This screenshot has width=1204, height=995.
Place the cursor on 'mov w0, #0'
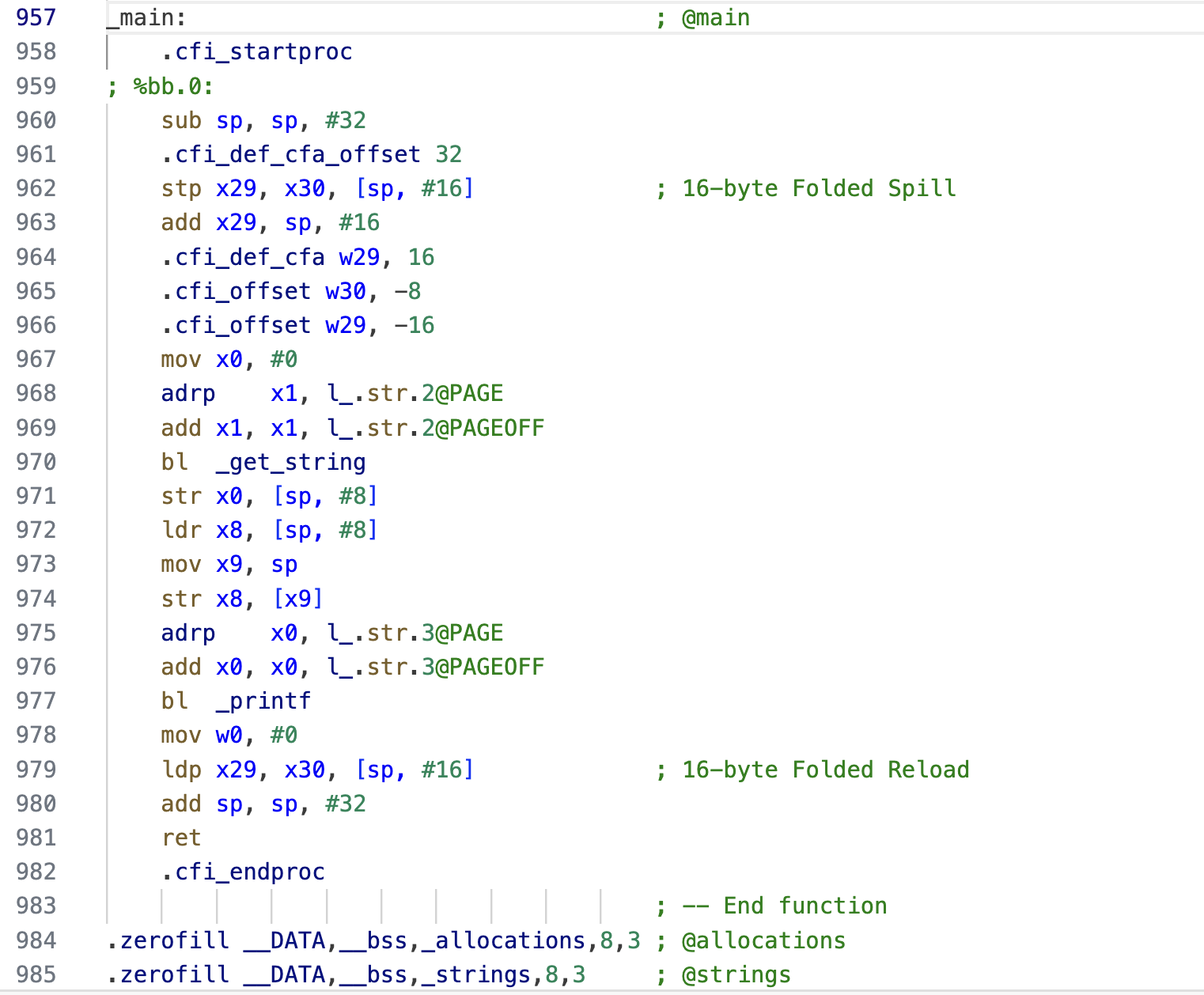(229, 735)
